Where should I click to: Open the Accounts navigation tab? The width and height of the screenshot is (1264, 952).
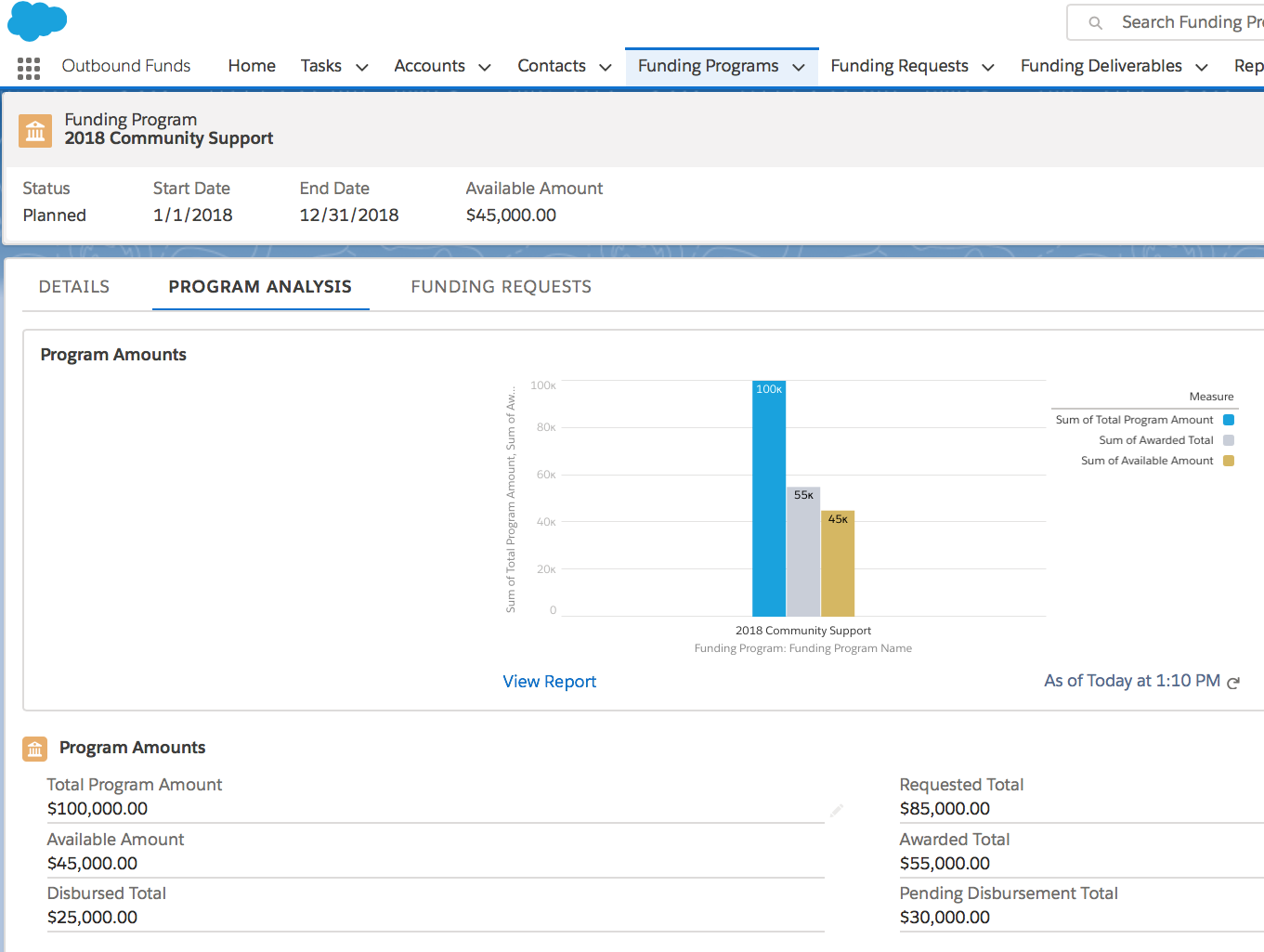coord(429,66)
